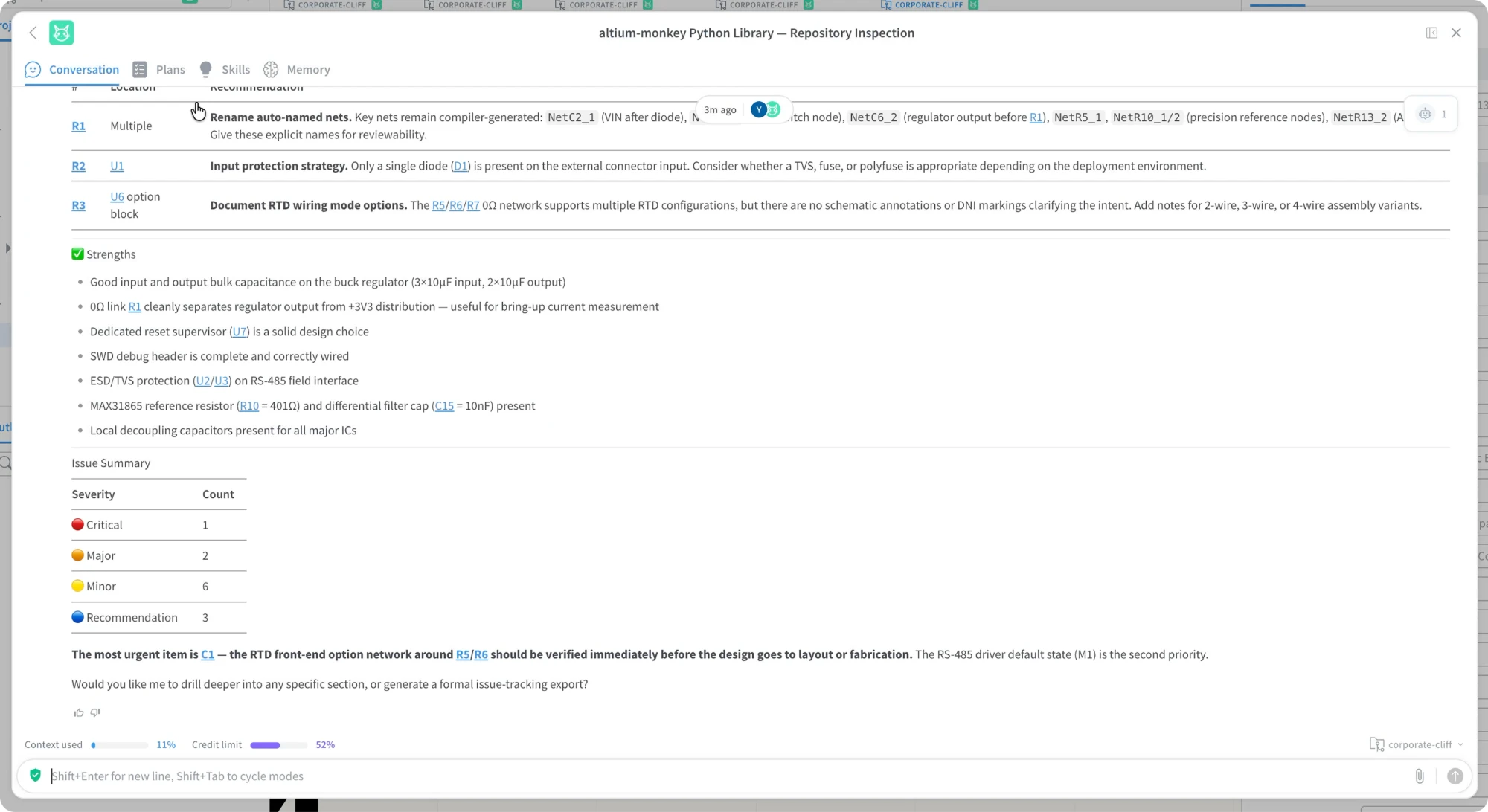Click the Issue Summary heading
Image resolution: width=1488 pixels, height=812 pixels.
[x=111, y=463]
